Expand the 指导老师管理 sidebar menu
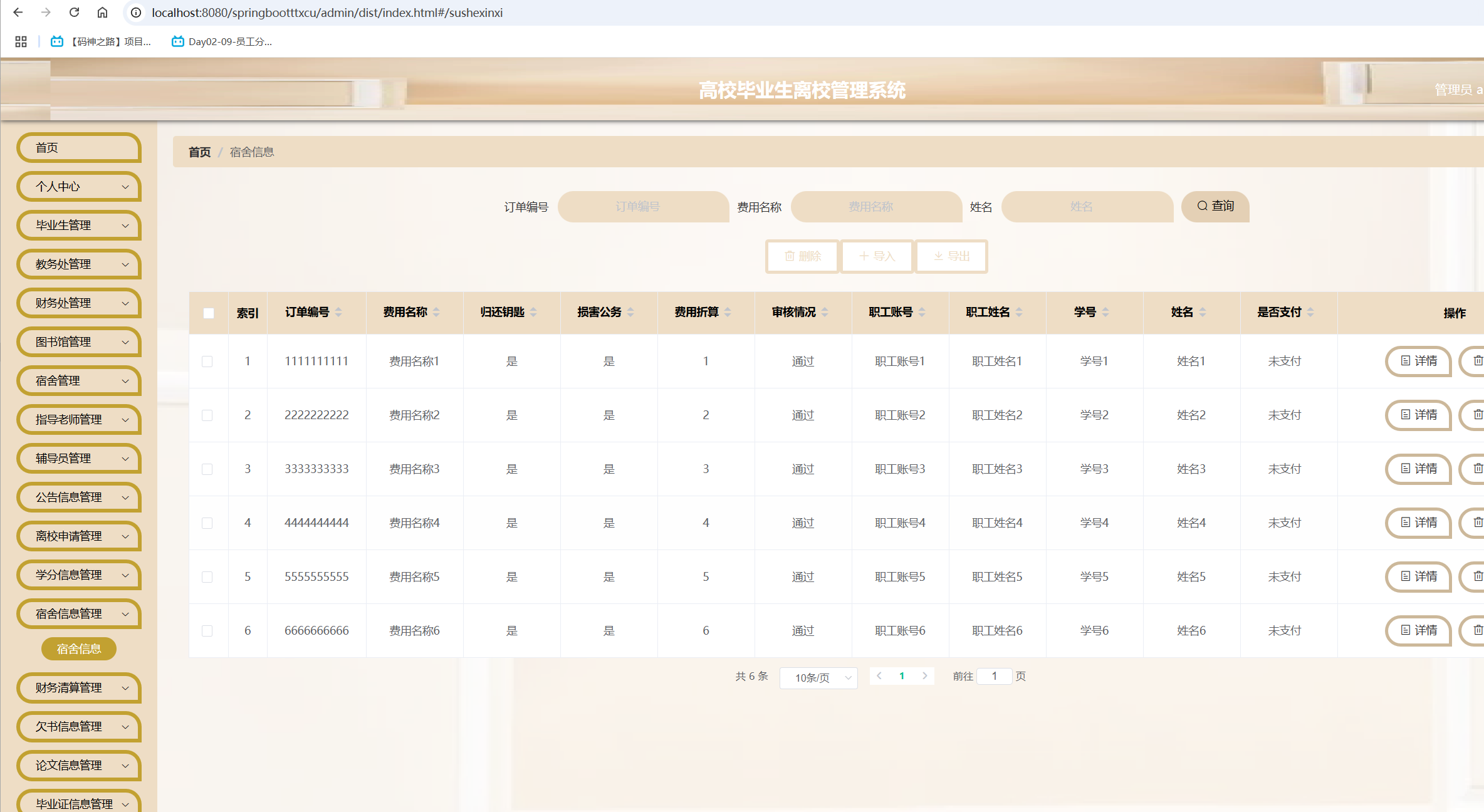Screen dimensions: 1484x812 (x=79, y=420)
